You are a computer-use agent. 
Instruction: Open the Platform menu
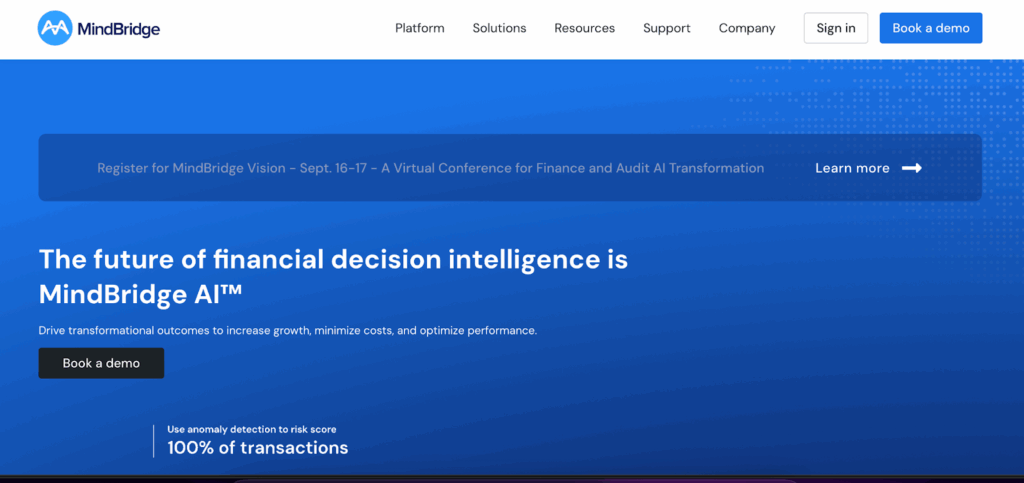(420, 28)
